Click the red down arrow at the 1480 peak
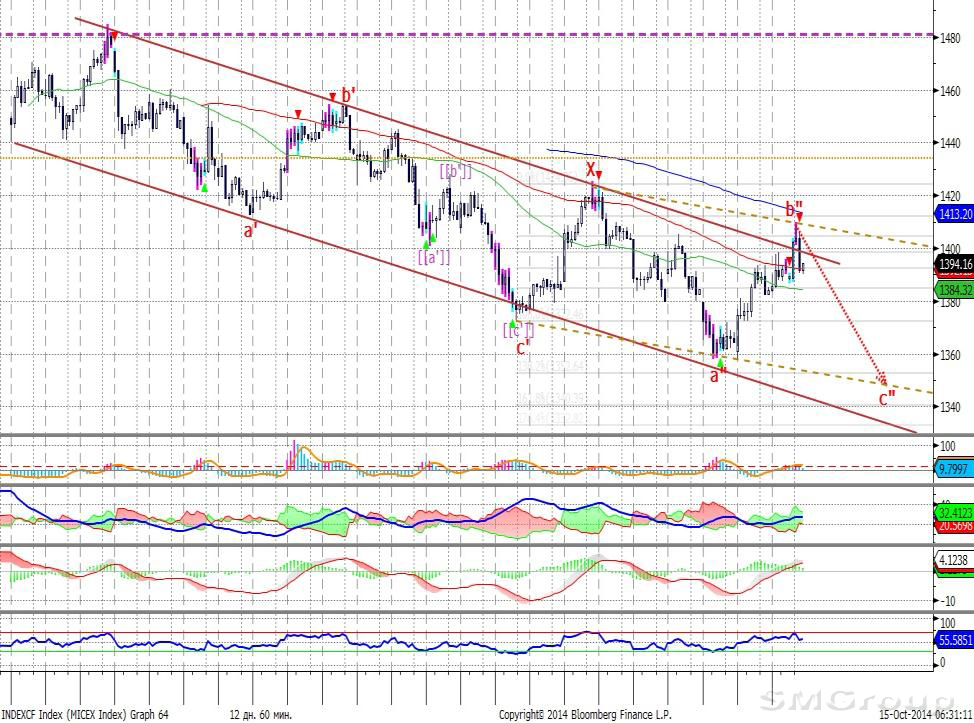Image resolution: width=974 pixels, height=723 pixels. (114, 37)
